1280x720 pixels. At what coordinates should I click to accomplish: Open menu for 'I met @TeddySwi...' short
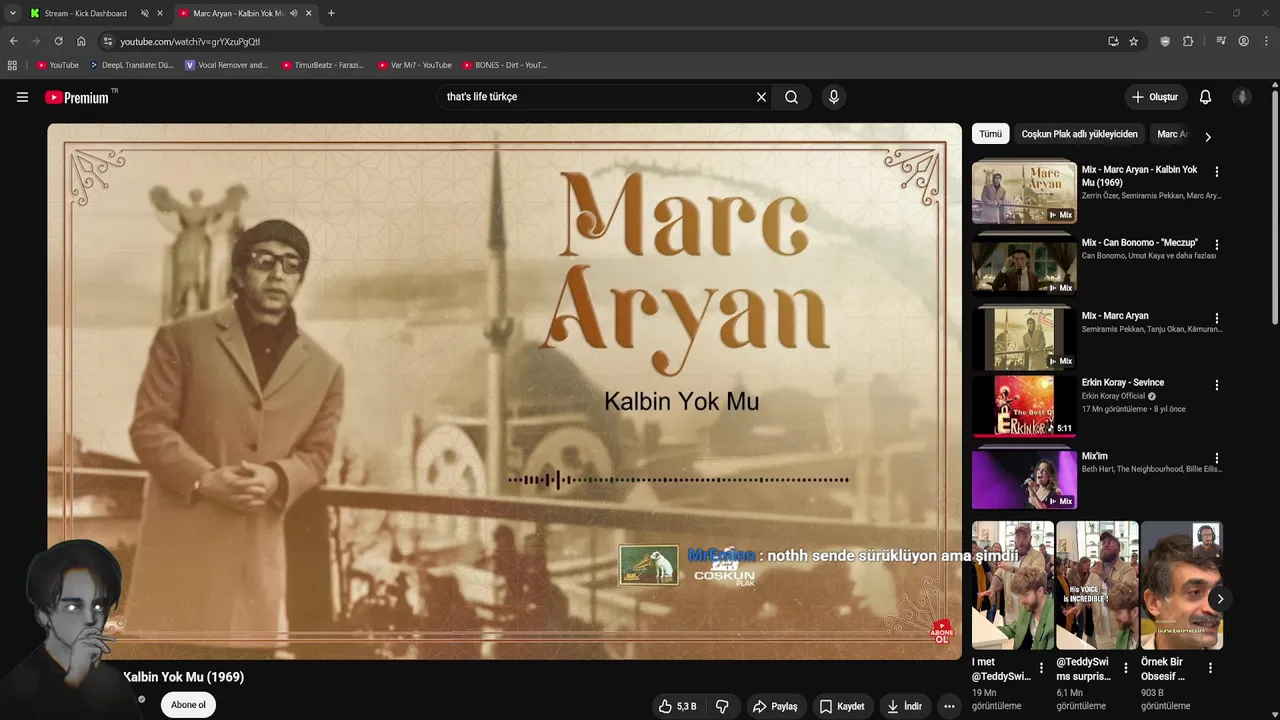[1041, 668]
